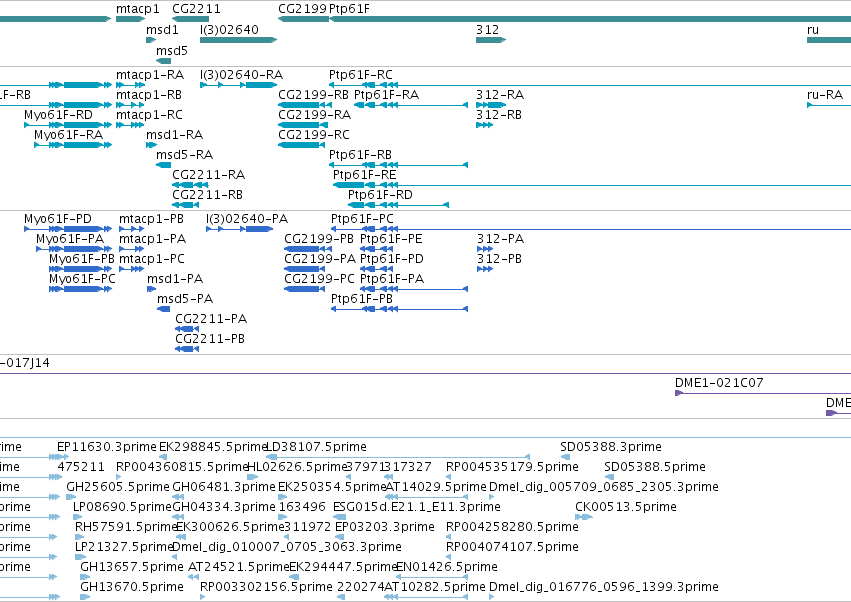This screenshot has width=851, height=602.
Task: Select transcript l(3)02640-RA
Action: pyautogui.click(x=242, y=75)
